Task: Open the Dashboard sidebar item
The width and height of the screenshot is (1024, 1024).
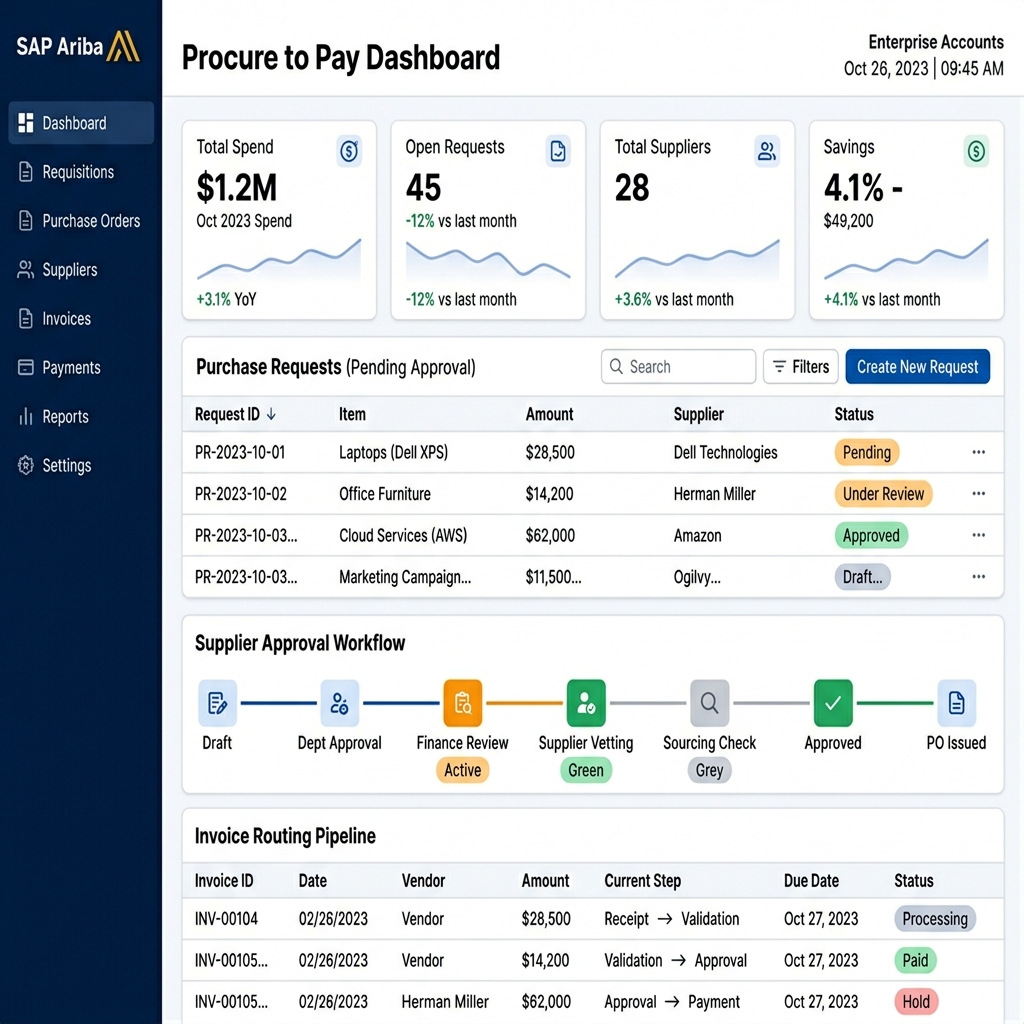Action: [x=81, y=123]
